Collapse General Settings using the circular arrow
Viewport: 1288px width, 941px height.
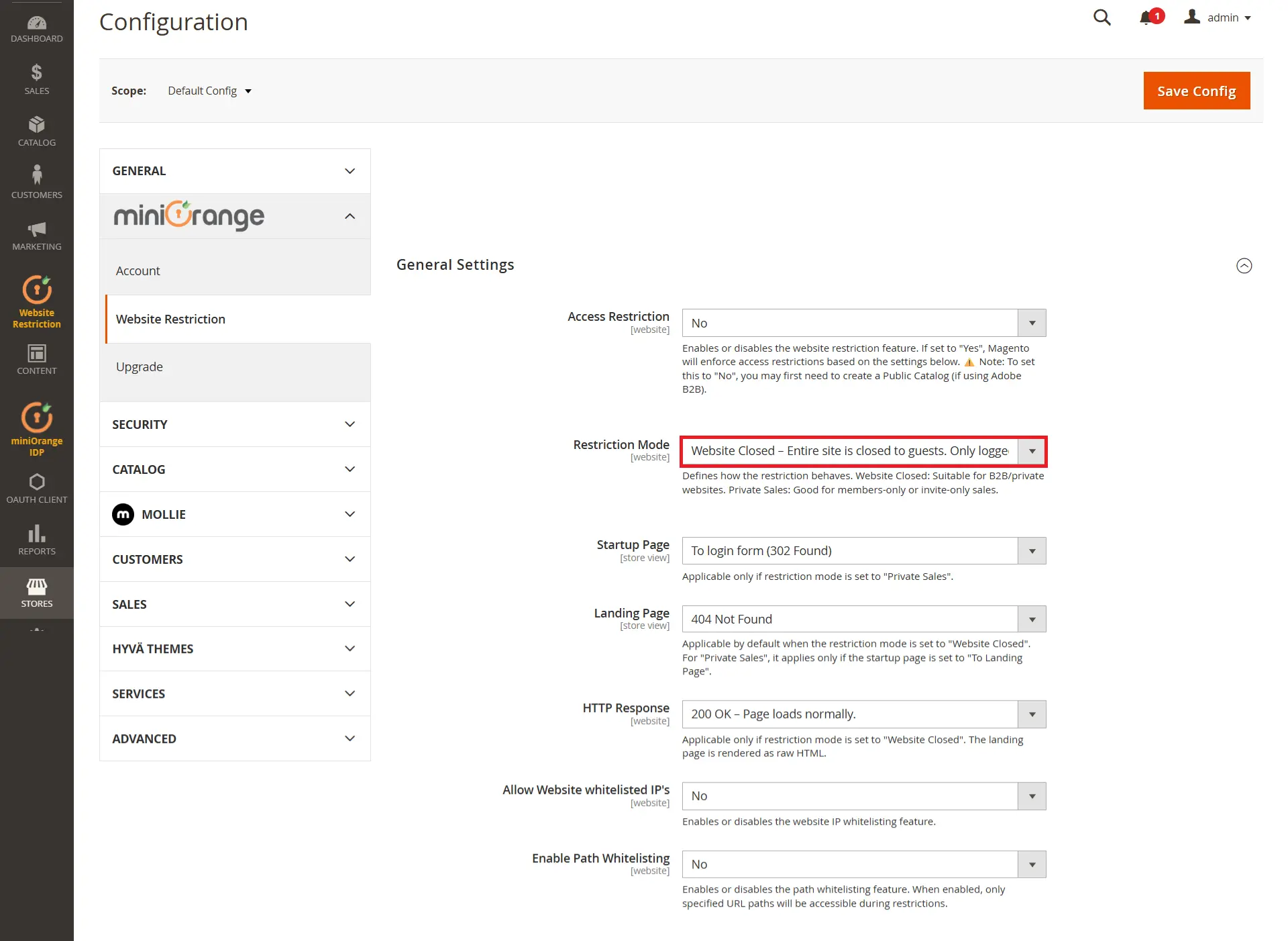1244,265
